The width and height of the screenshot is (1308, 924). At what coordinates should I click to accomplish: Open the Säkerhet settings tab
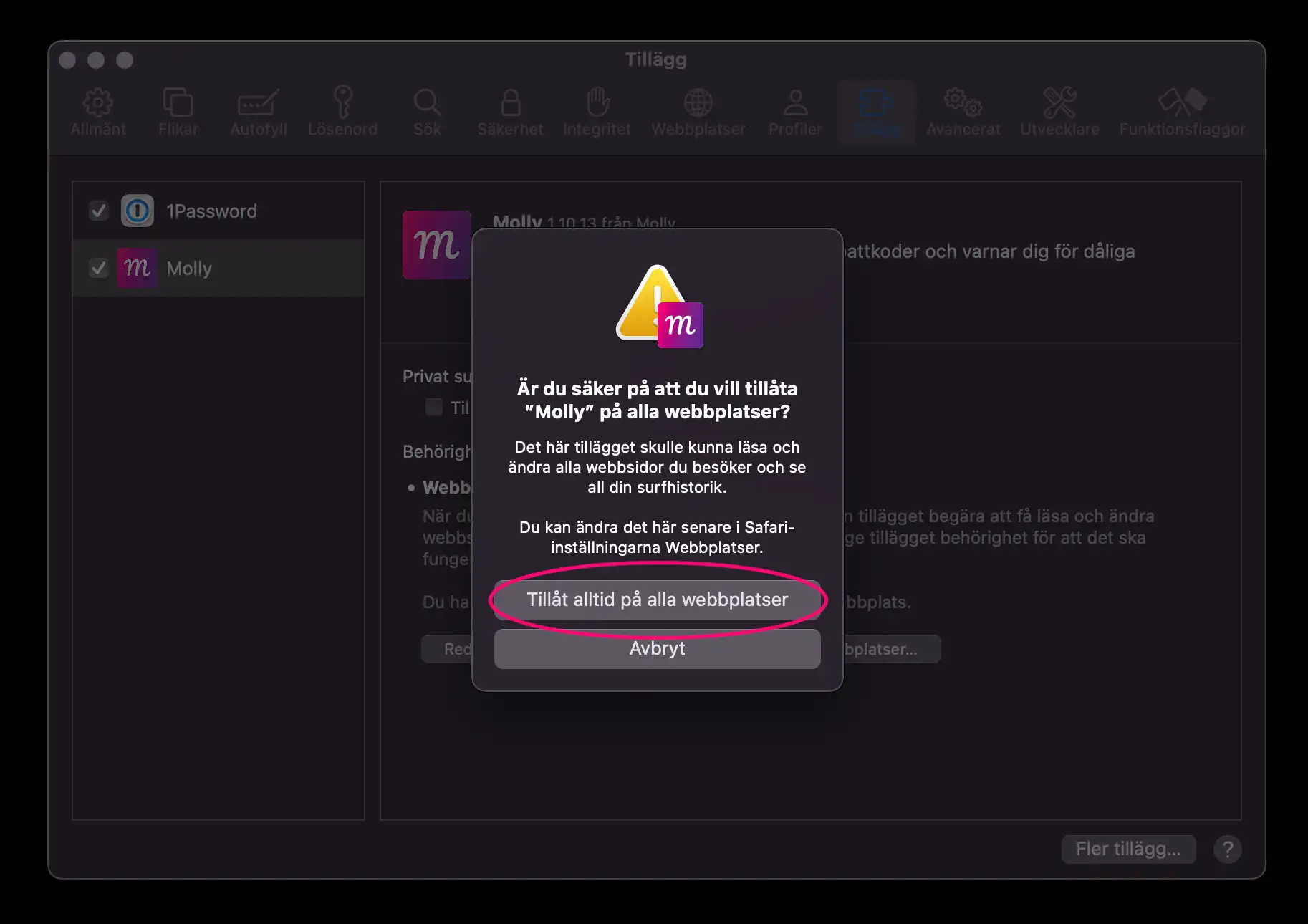click(510, 111)
